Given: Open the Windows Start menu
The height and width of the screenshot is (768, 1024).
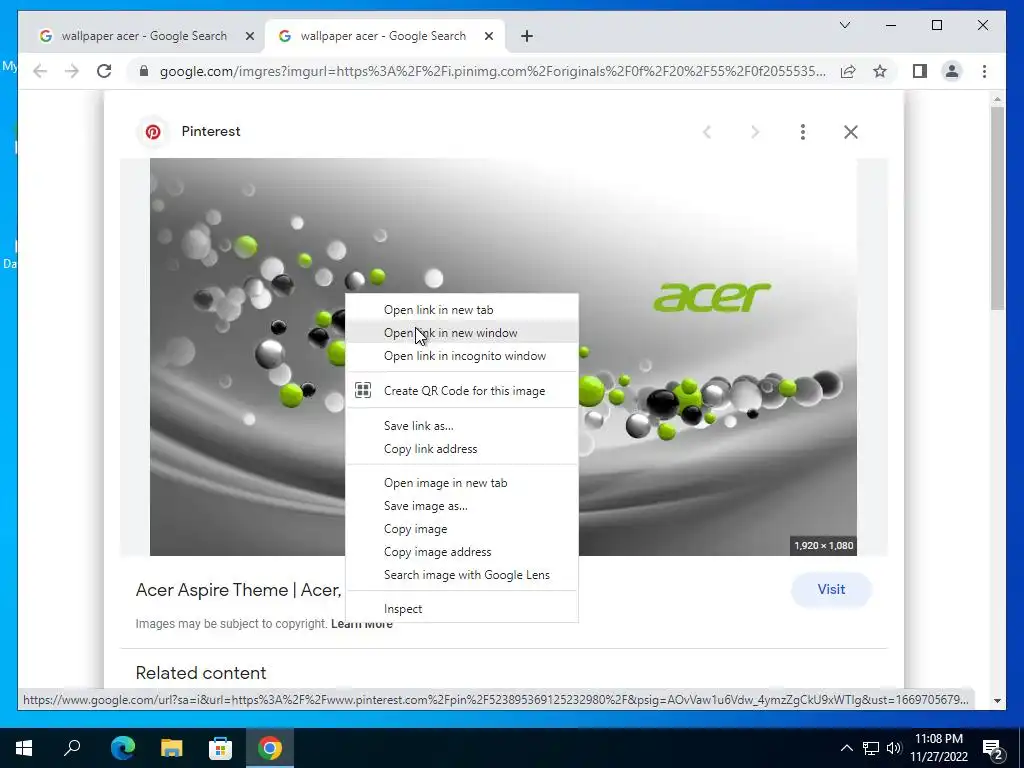Looking at the screenshot, I should pyautogui.click(x=24, y=748).
